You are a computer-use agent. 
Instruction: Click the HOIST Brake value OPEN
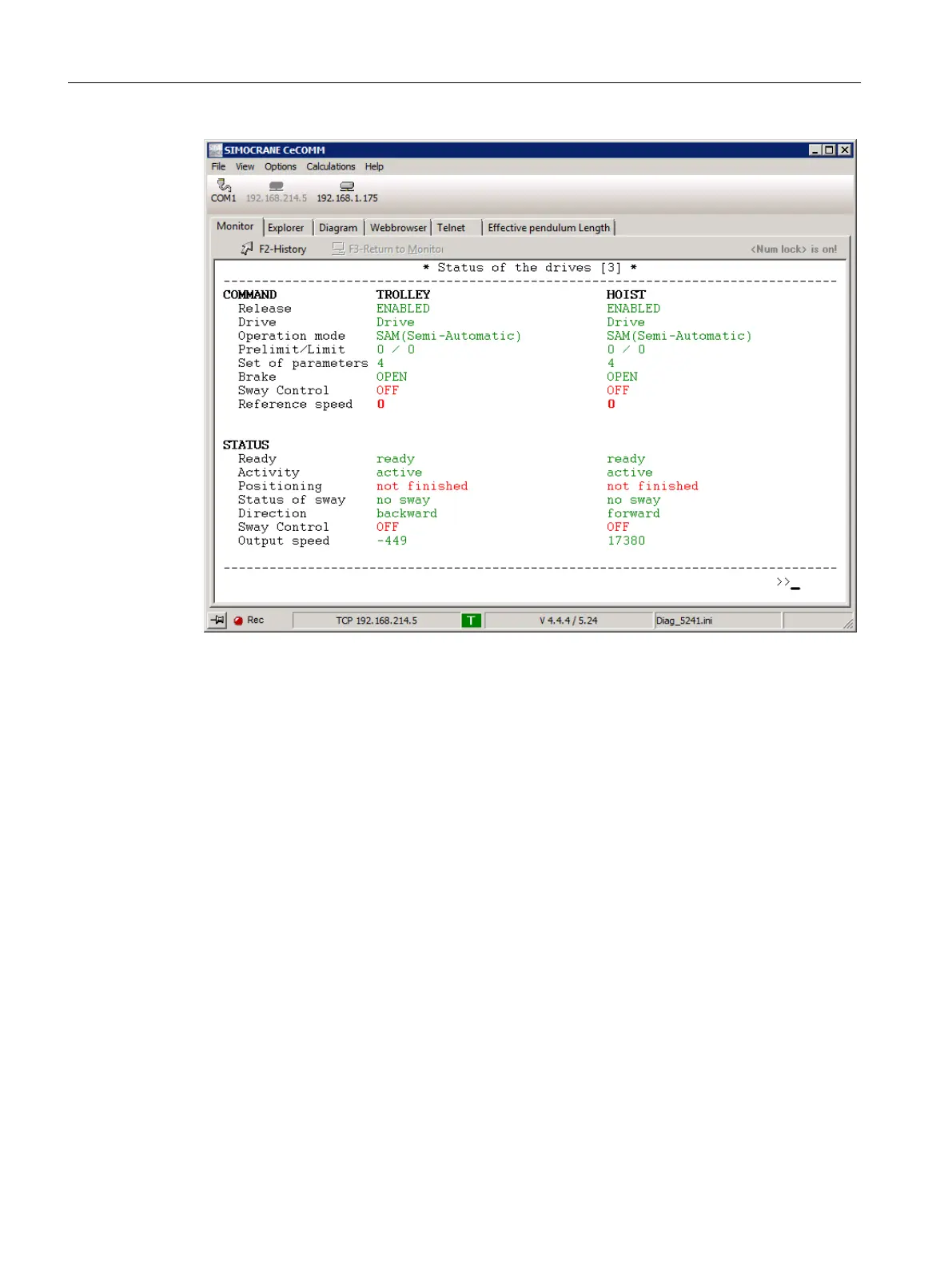(x=622, y=377)
